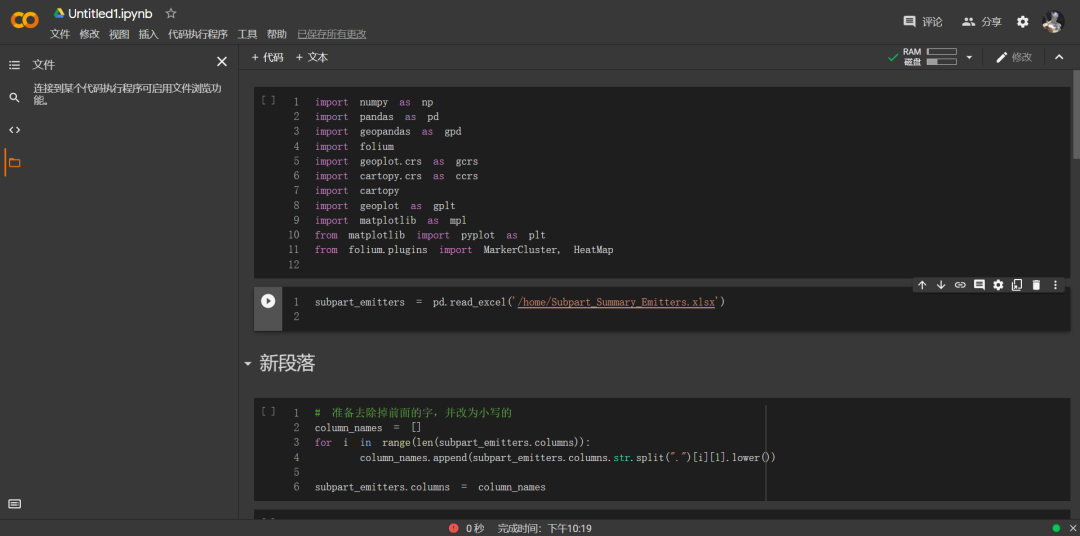Run the read_excel code cell

[268, 301]
